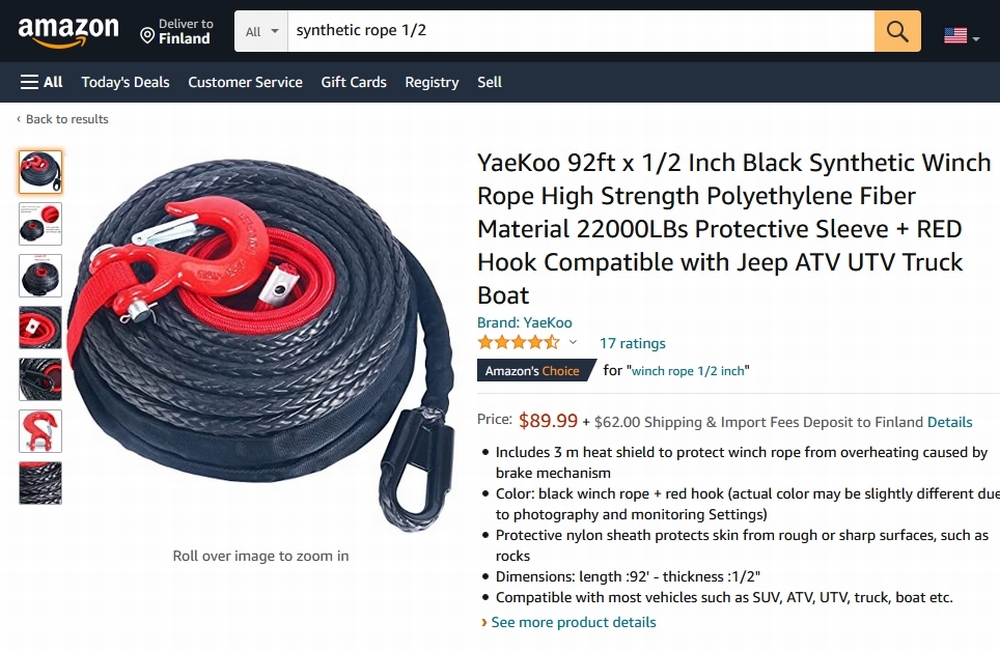Expand the ratings breakdown chevron
Viewport: 1000px width, 652px height.
573,343
